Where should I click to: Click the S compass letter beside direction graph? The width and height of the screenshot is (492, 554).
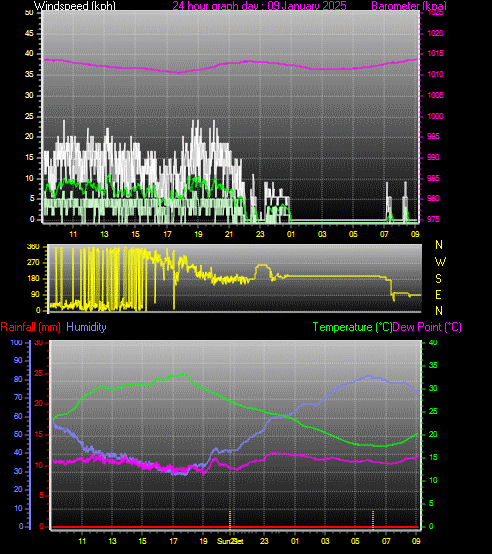(x=438, y=279)
